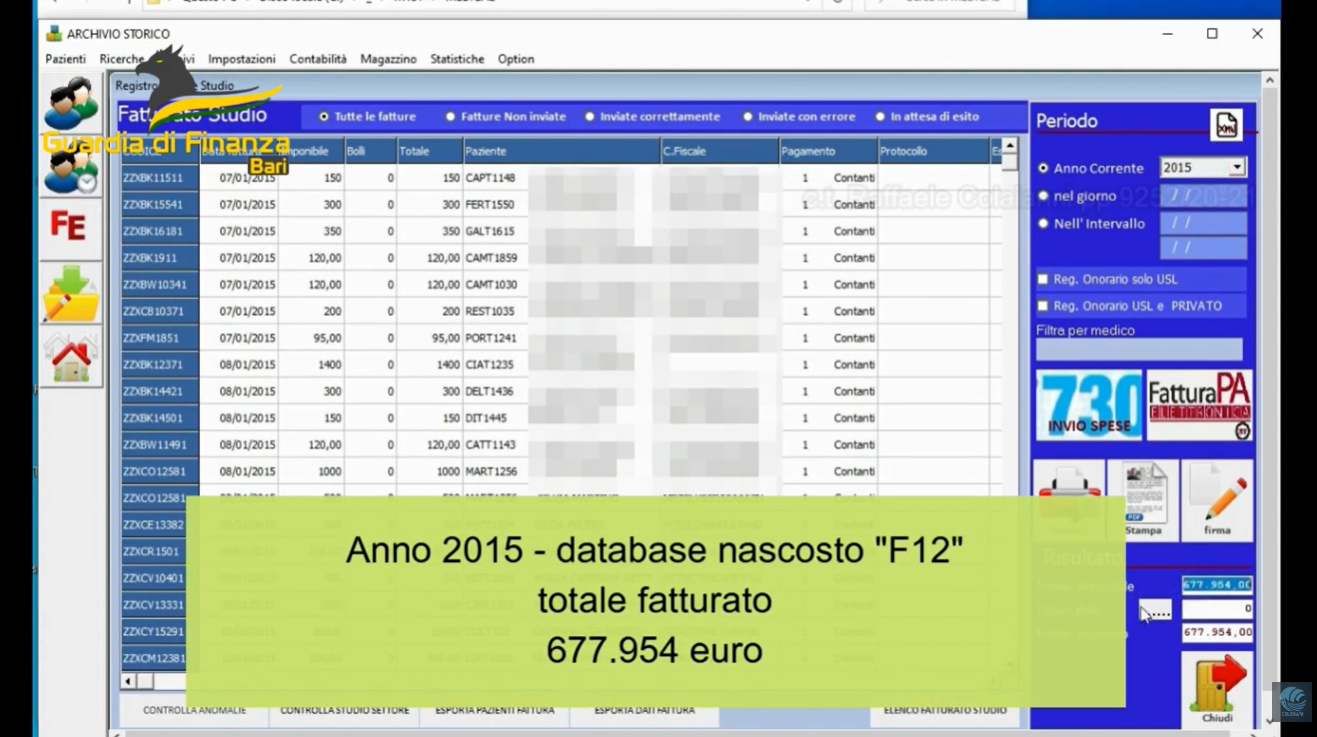This screenshot has width=1317, height=737.
Task: Click the firma pencil icon
Action: coord(1217,500)
